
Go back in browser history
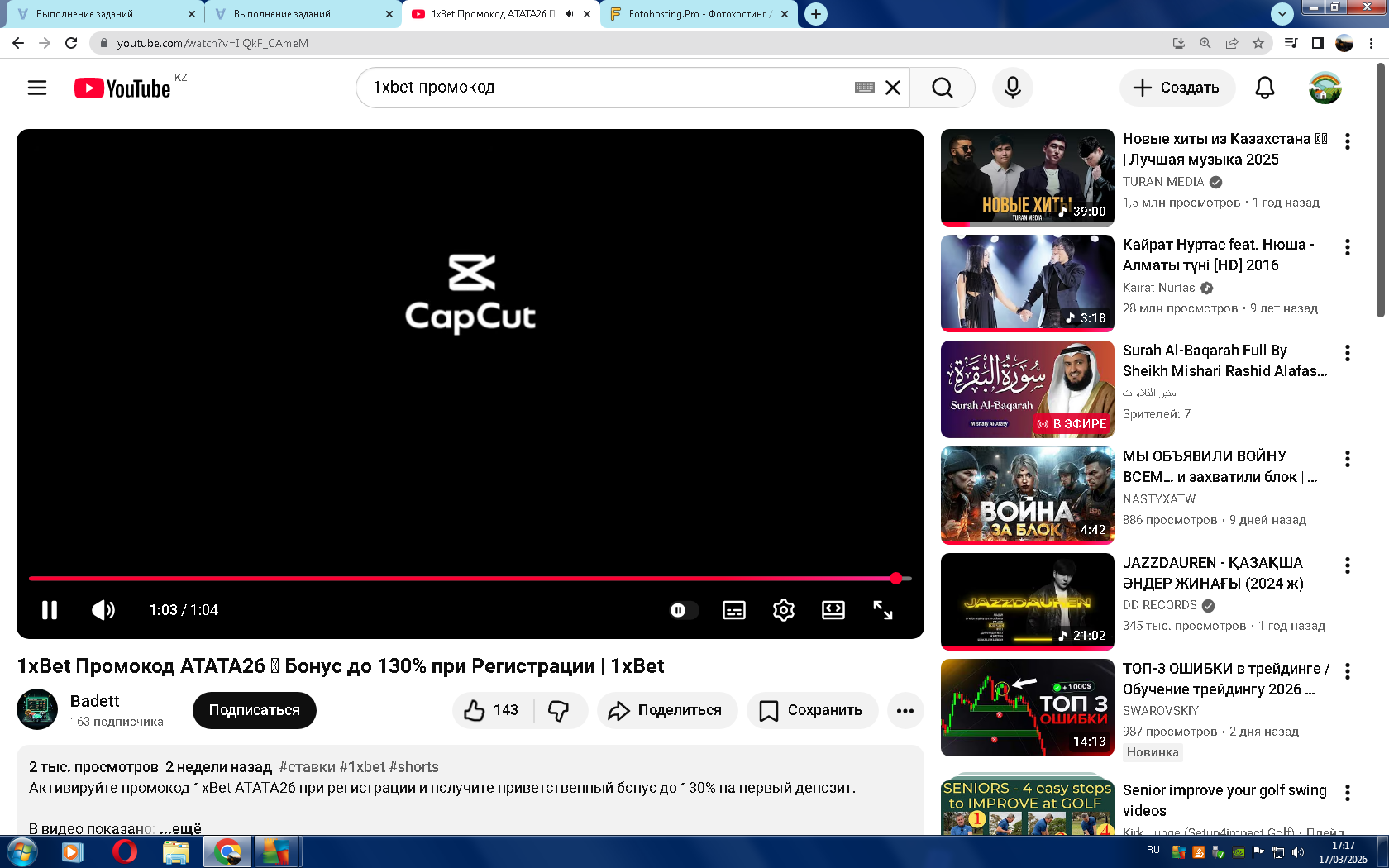click(x=18, y=43)
